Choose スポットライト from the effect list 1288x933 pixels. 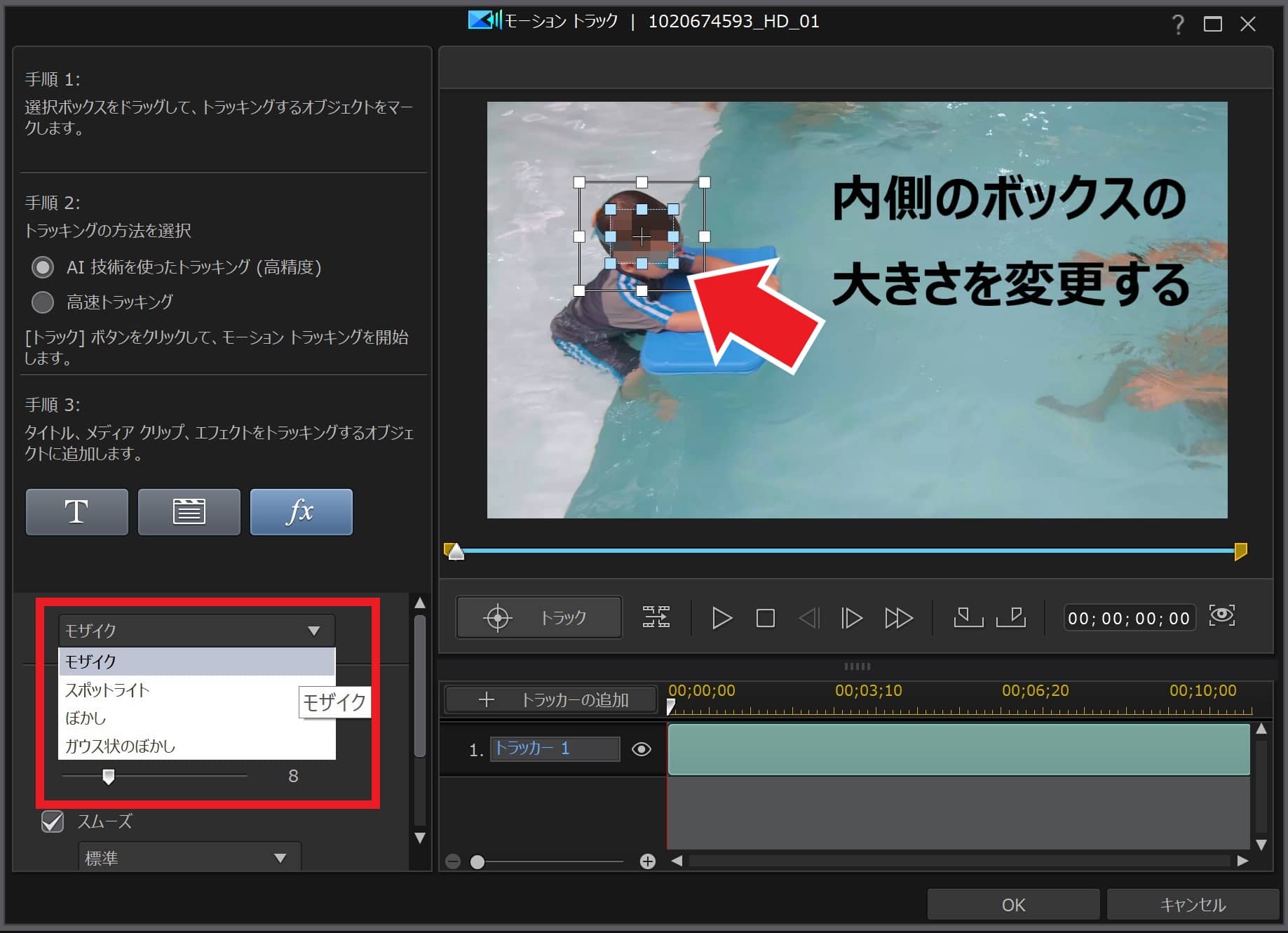(107, 690)
